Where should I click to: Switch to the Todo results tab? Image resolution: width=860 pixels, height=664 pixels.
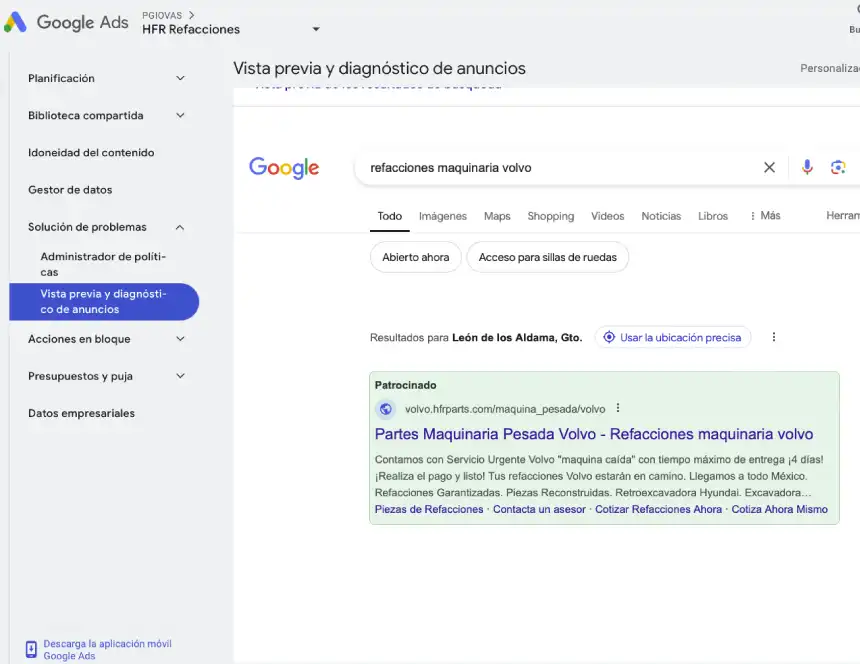(x=389, y=216)
